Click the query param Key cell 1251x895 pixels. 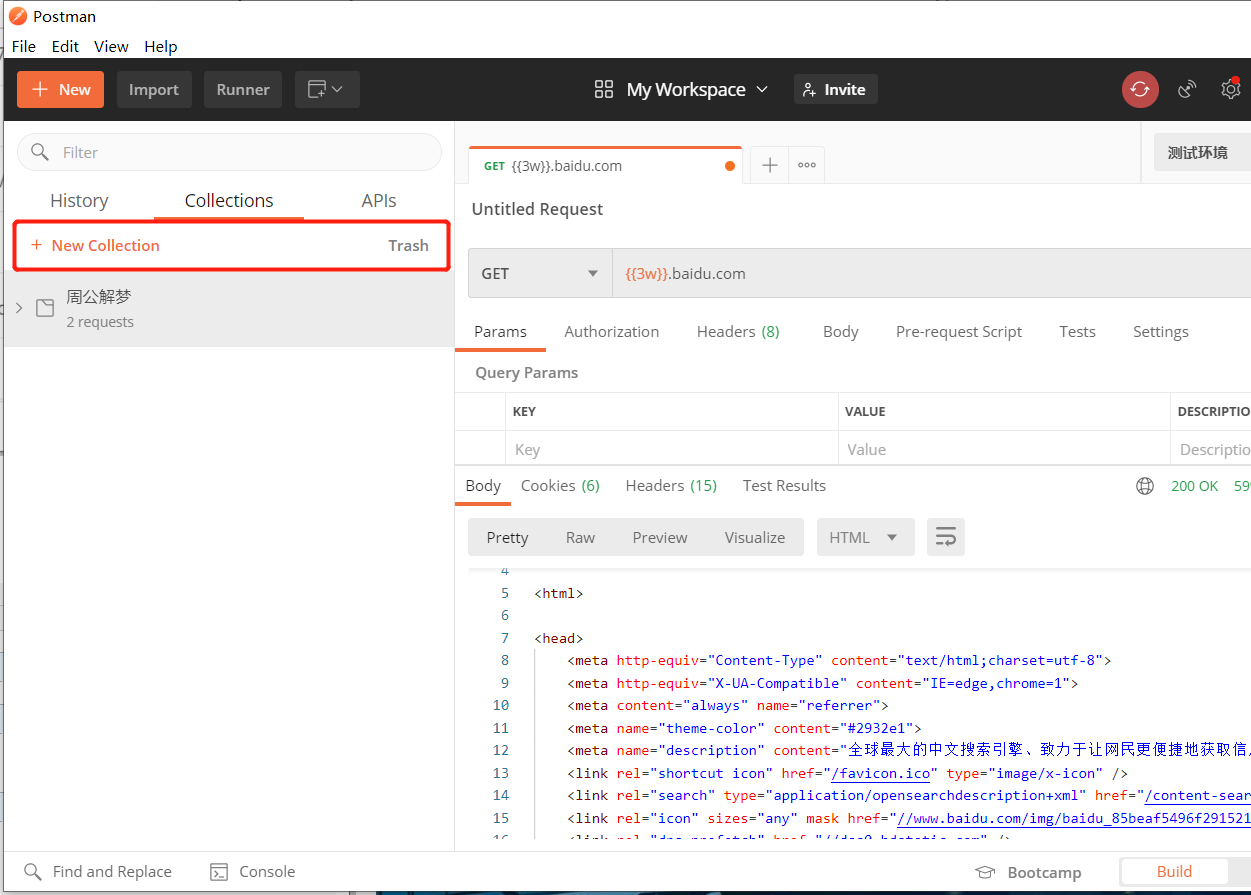(672, 449)
